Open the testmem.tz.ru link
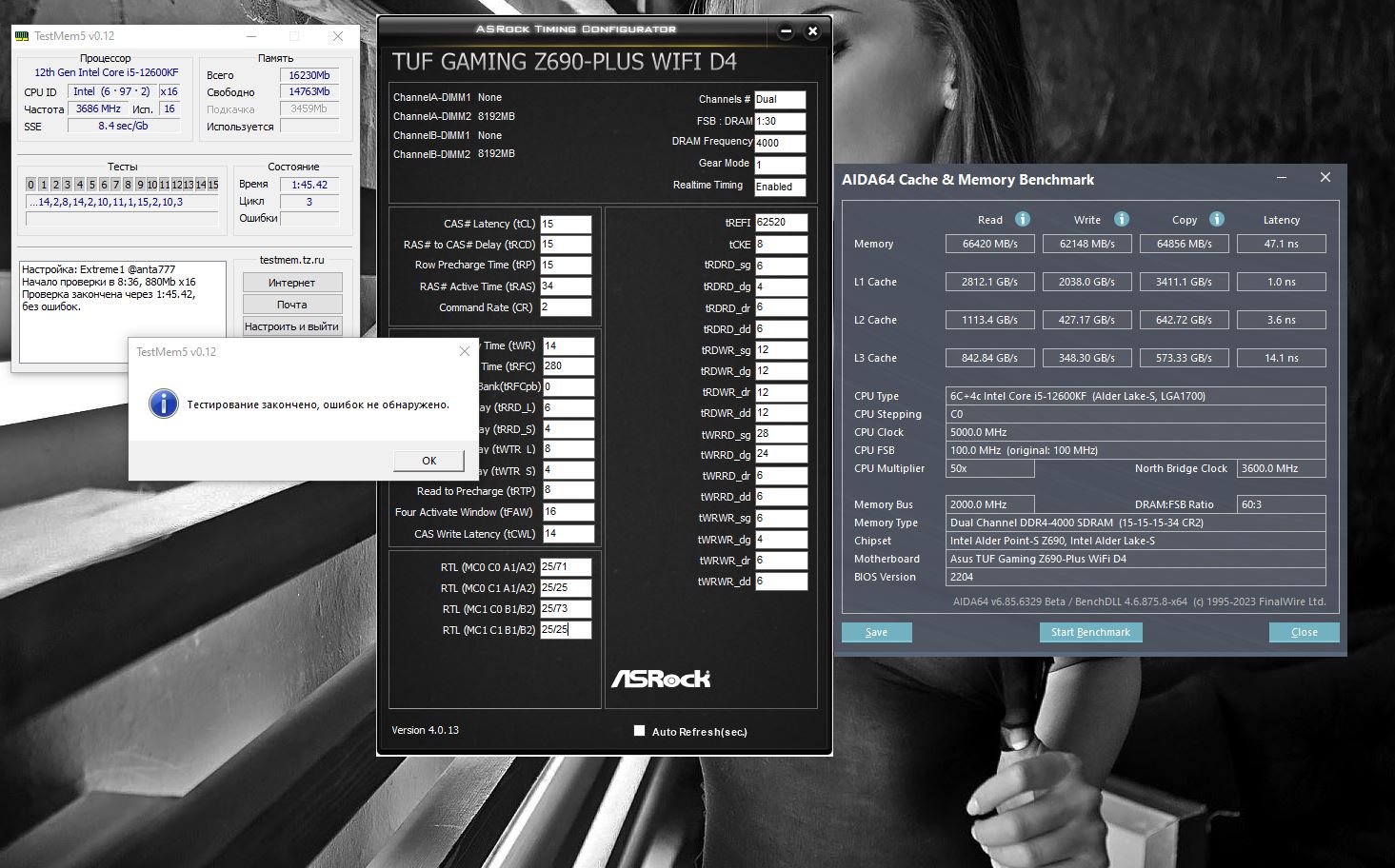Screen dimensions: 1395x868 point(291,260)
